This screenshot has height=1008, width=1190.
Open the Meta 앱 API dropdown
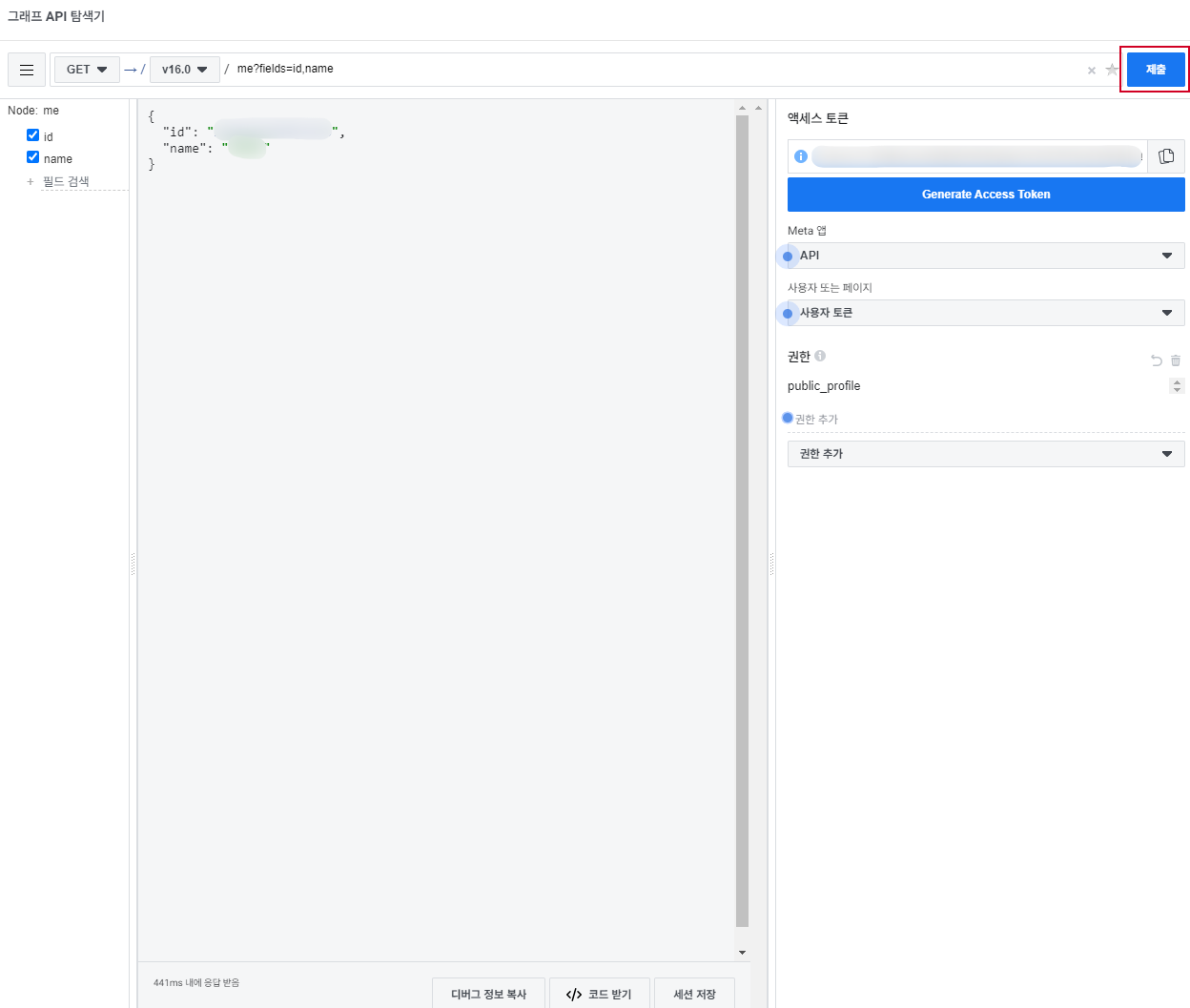click(986, 256)
